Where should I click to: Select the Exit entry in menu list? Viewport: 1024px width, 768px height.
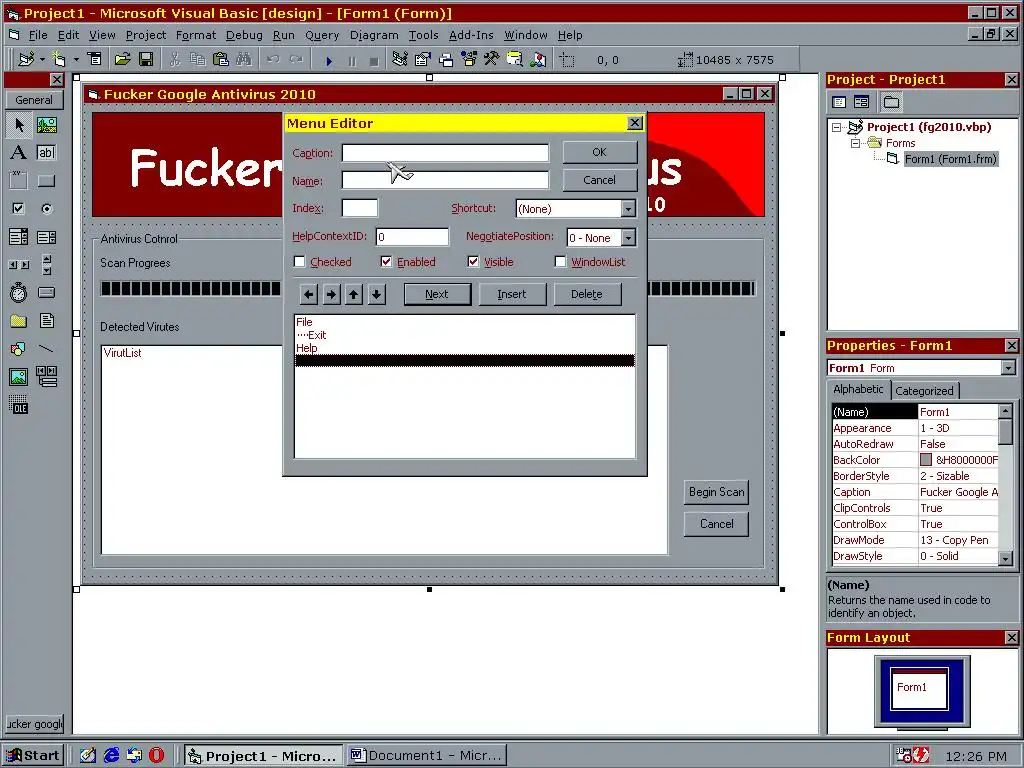coord(317,335)
